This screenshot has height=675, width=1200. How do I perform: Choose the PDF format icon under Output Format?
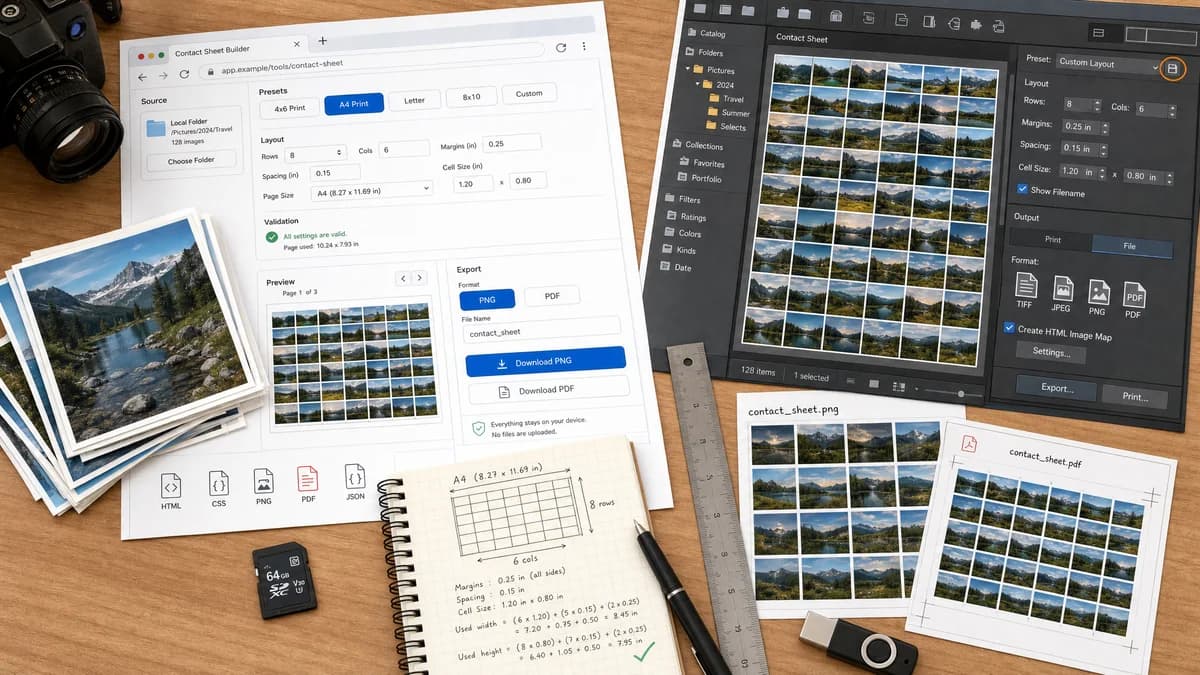(1134, 296)
